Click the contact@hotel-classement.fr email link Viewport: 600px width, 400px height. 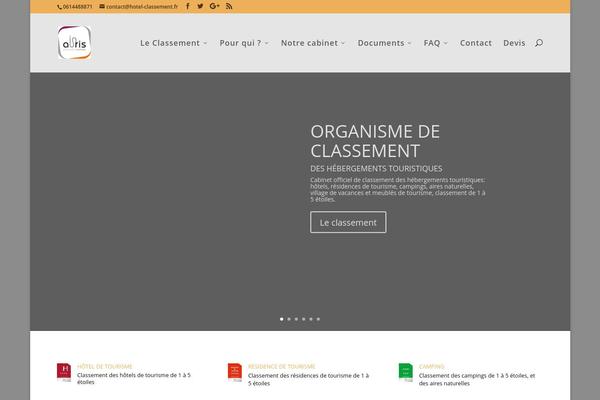click(x=139, y=7)
